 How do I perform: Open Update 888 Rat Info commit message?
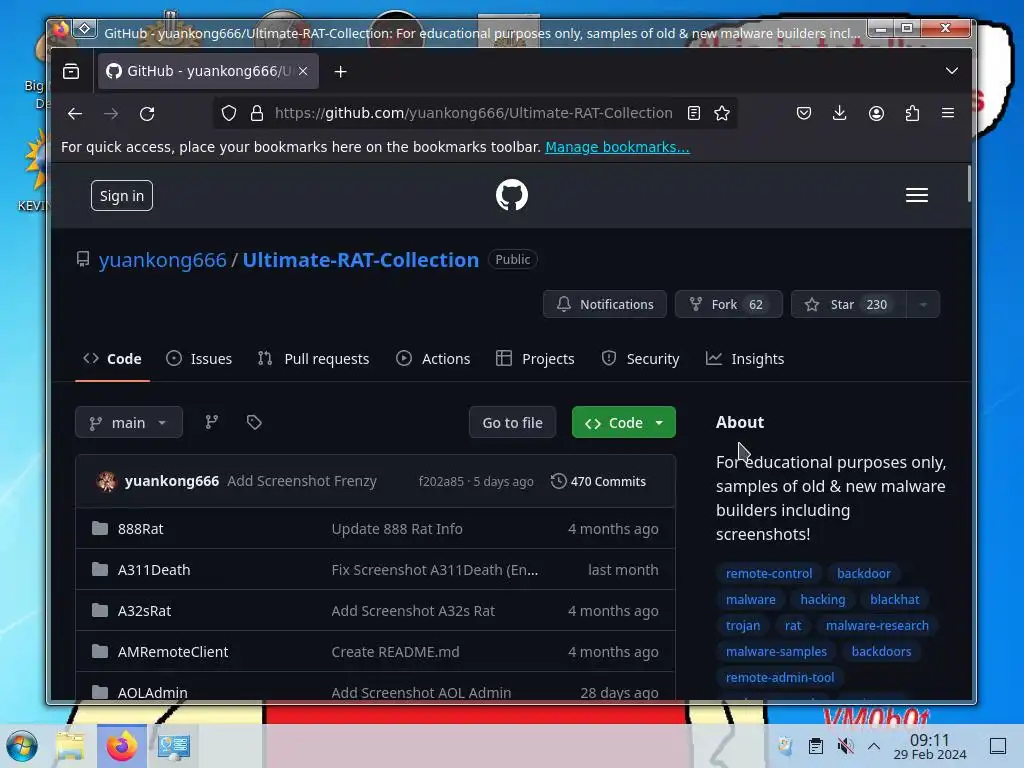point(397,529)
